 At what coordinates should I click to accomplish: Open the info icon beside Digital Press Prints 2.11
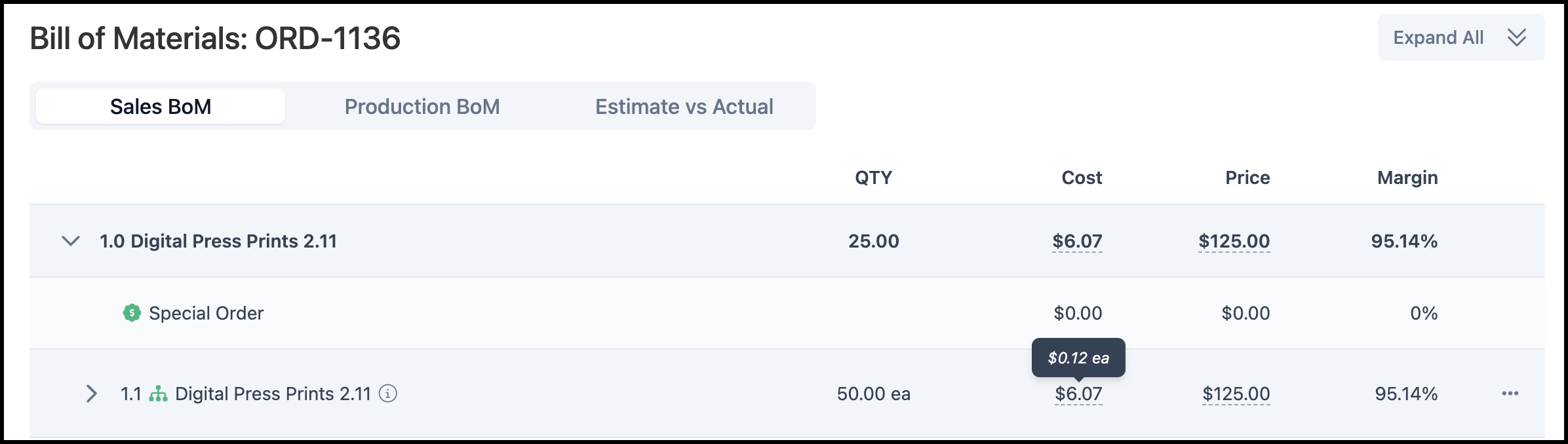(x=388, y=394)
